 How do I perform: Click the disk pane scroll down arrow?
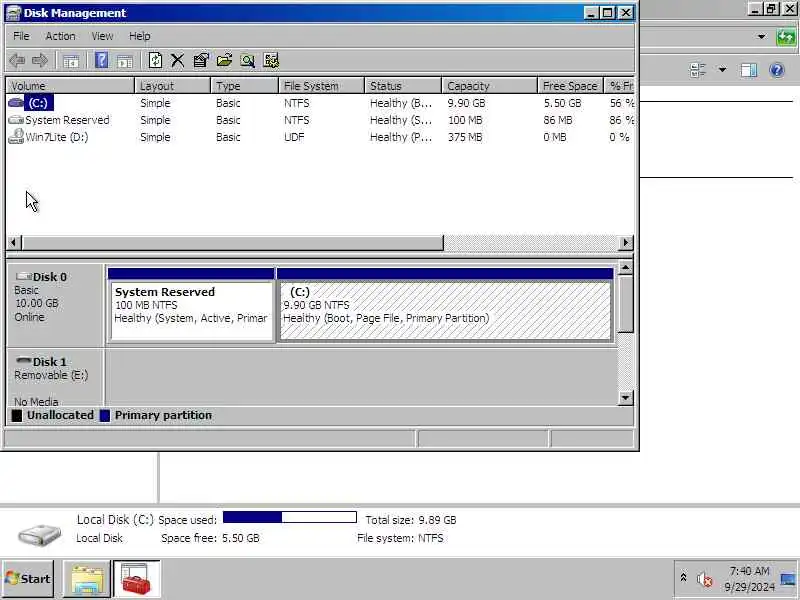click(x=626, y=398)
